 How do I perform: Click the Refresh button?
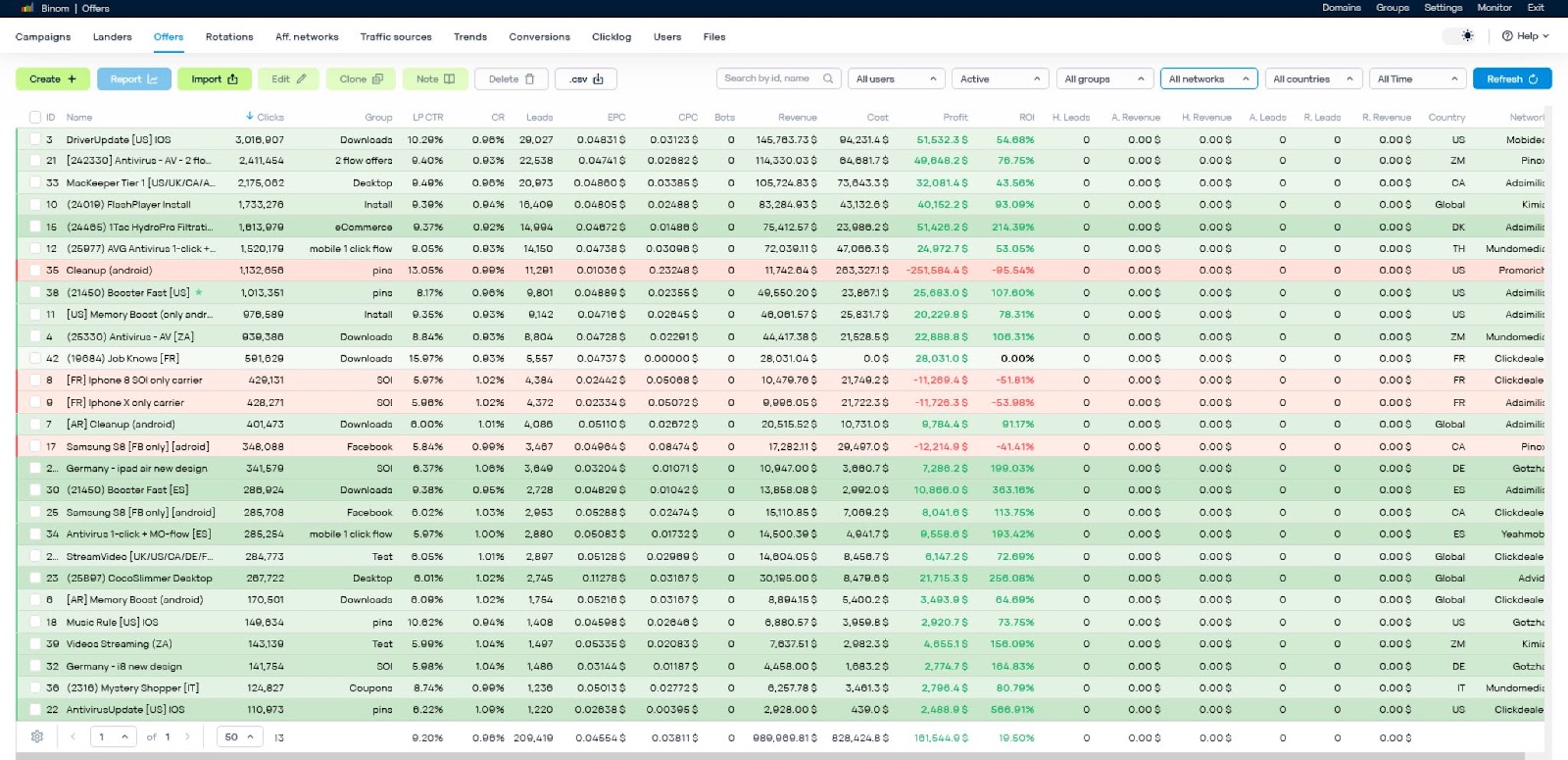[1512, 79]
